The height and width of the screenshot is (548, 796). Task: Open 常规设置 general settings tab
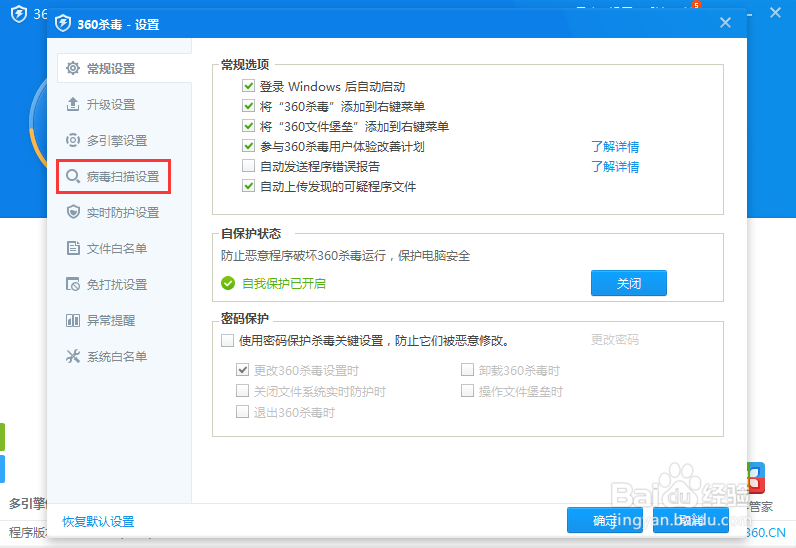click(124, 68)
